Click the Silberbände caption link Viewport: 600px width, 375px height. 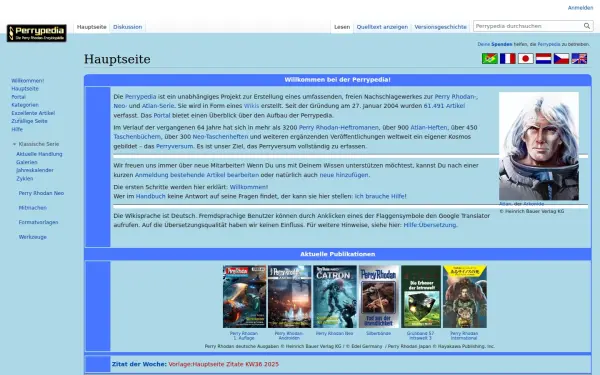(x=378, y=334)
